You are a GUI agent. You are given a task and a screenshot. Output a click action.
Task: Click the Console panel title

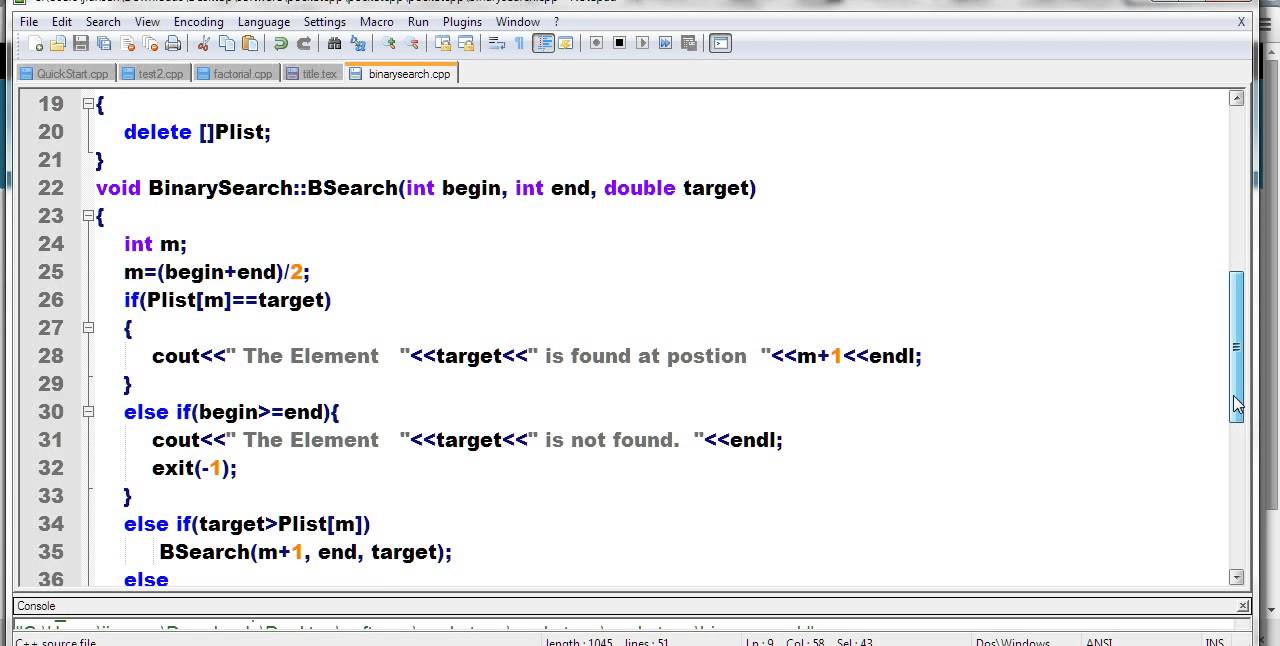[x=37, y=606]
